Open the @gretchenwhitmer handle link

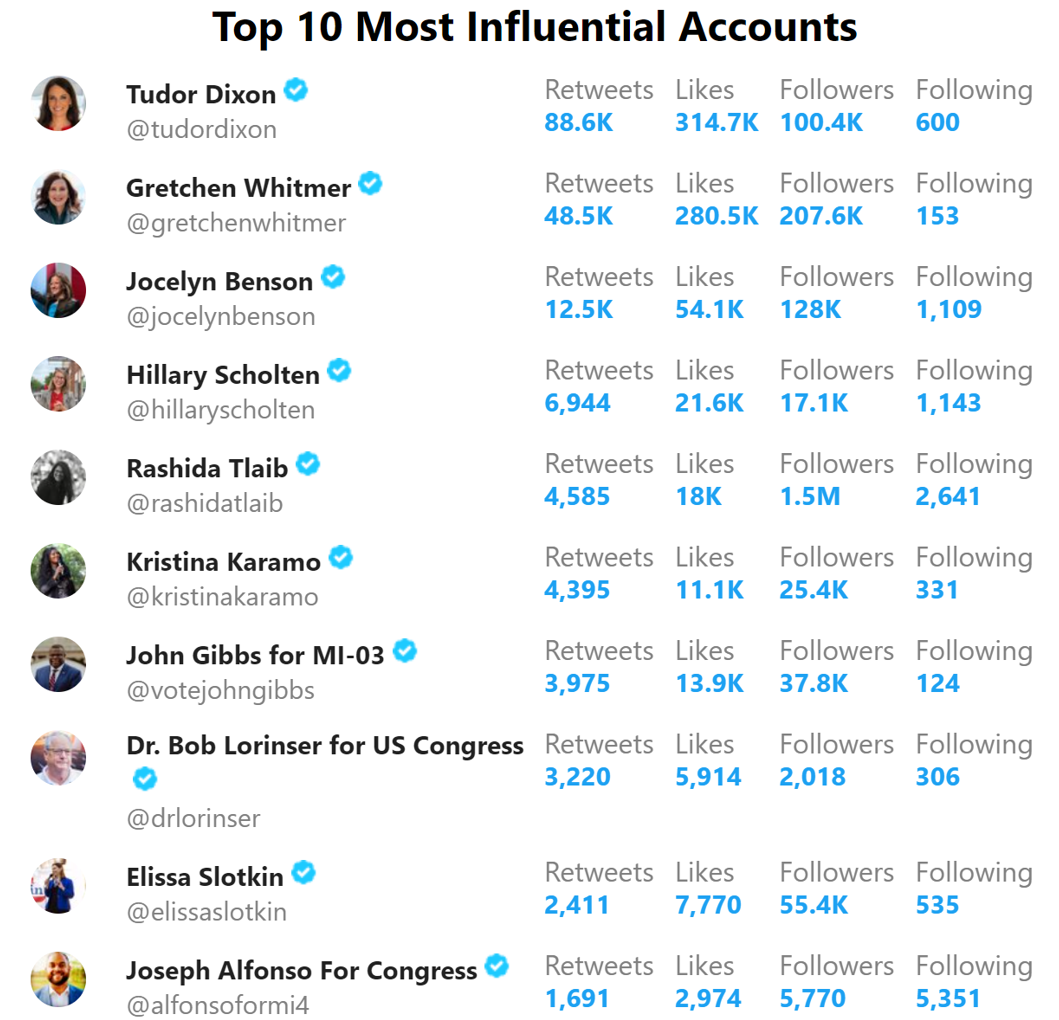[236, 223]
